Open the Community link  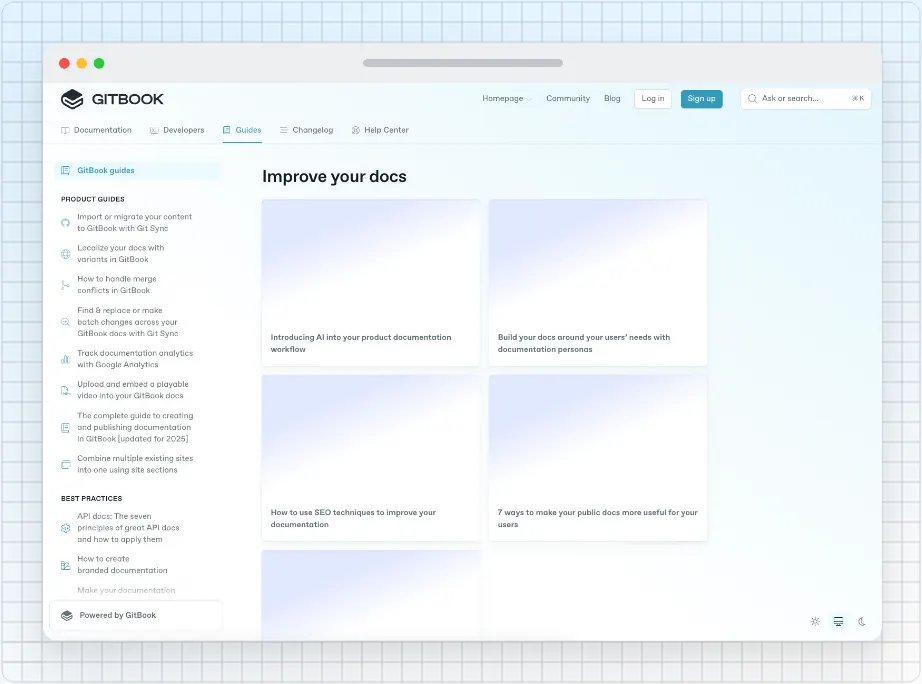coord(568,99)
